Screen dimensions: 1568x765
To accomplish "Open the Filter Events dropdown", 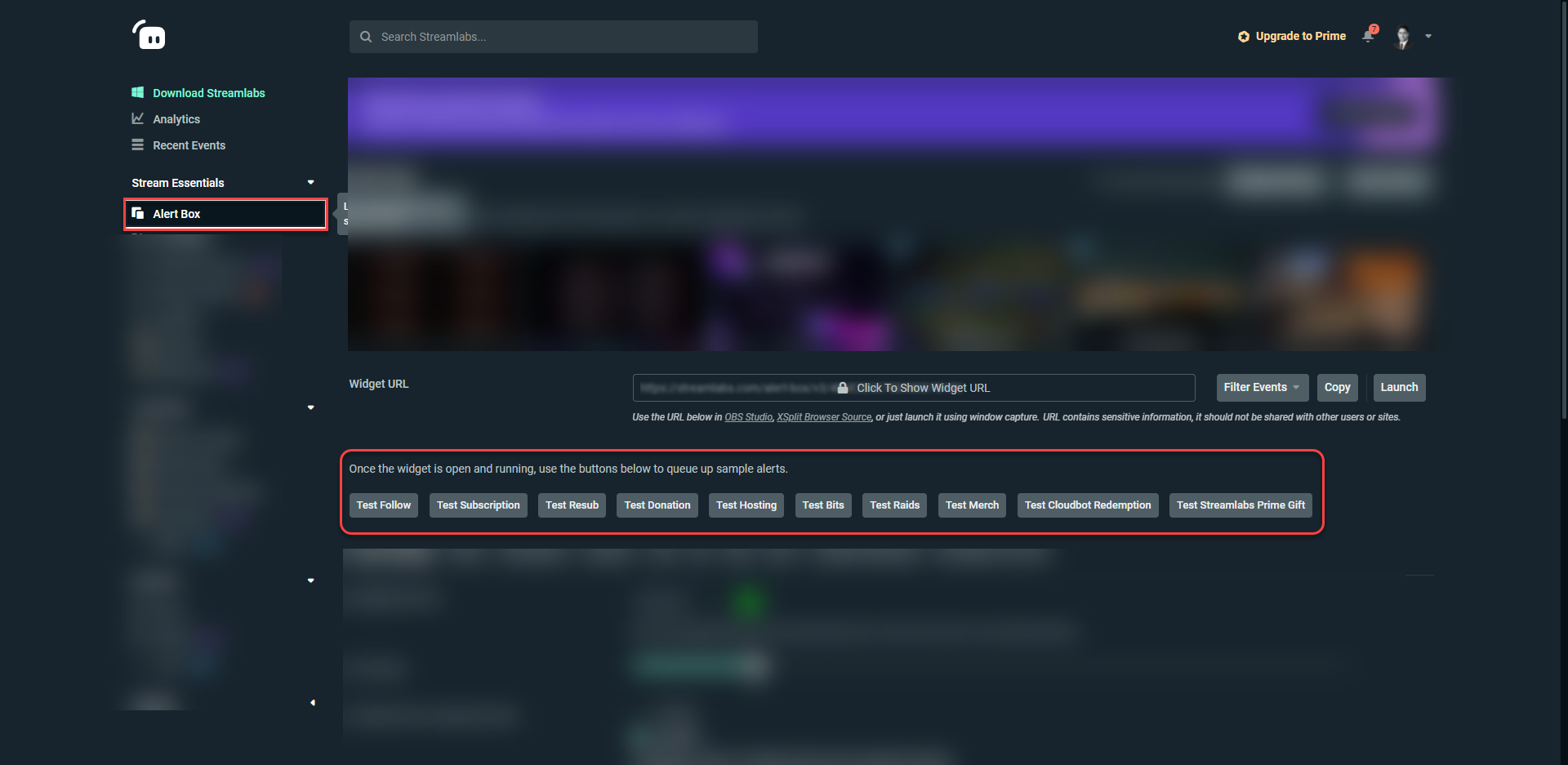I will (x=1263, y=388).
